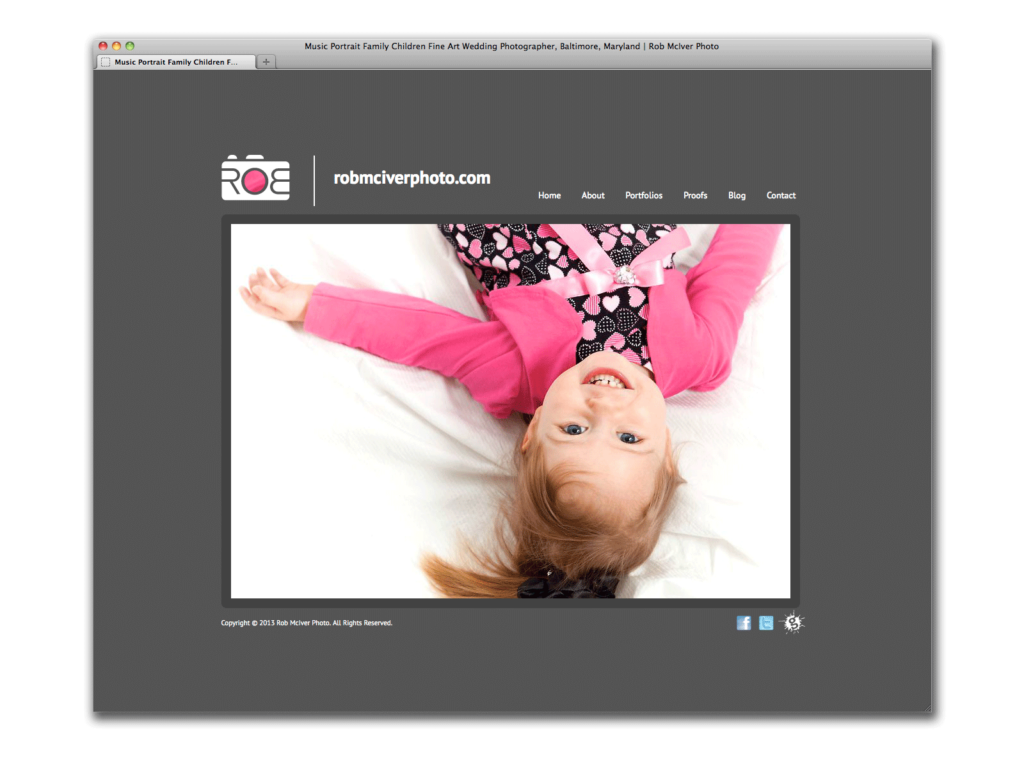Click the tab's placeholder favicon
Image resolution: width=1024 pixels, height=768 pixels.
coord(106,62)
